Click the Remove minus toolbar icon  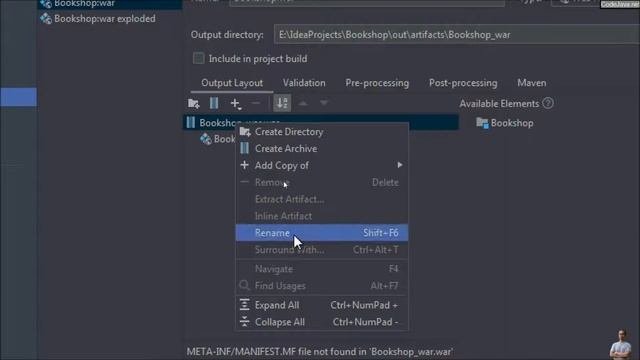(x=256, y=103)
